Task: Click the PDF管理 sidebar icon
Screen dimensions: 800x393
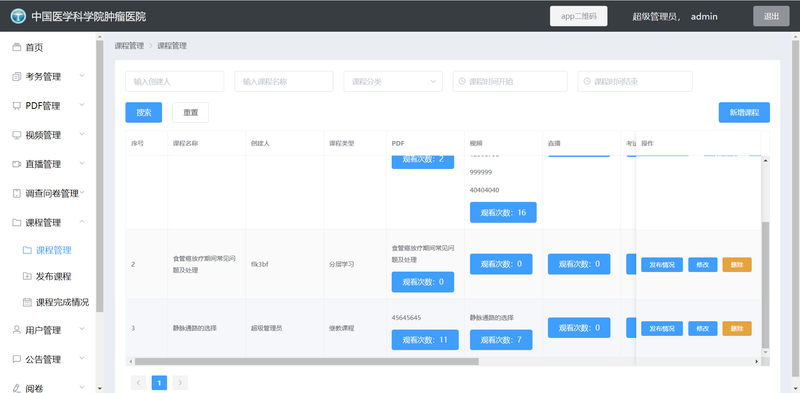Action: 16,106
